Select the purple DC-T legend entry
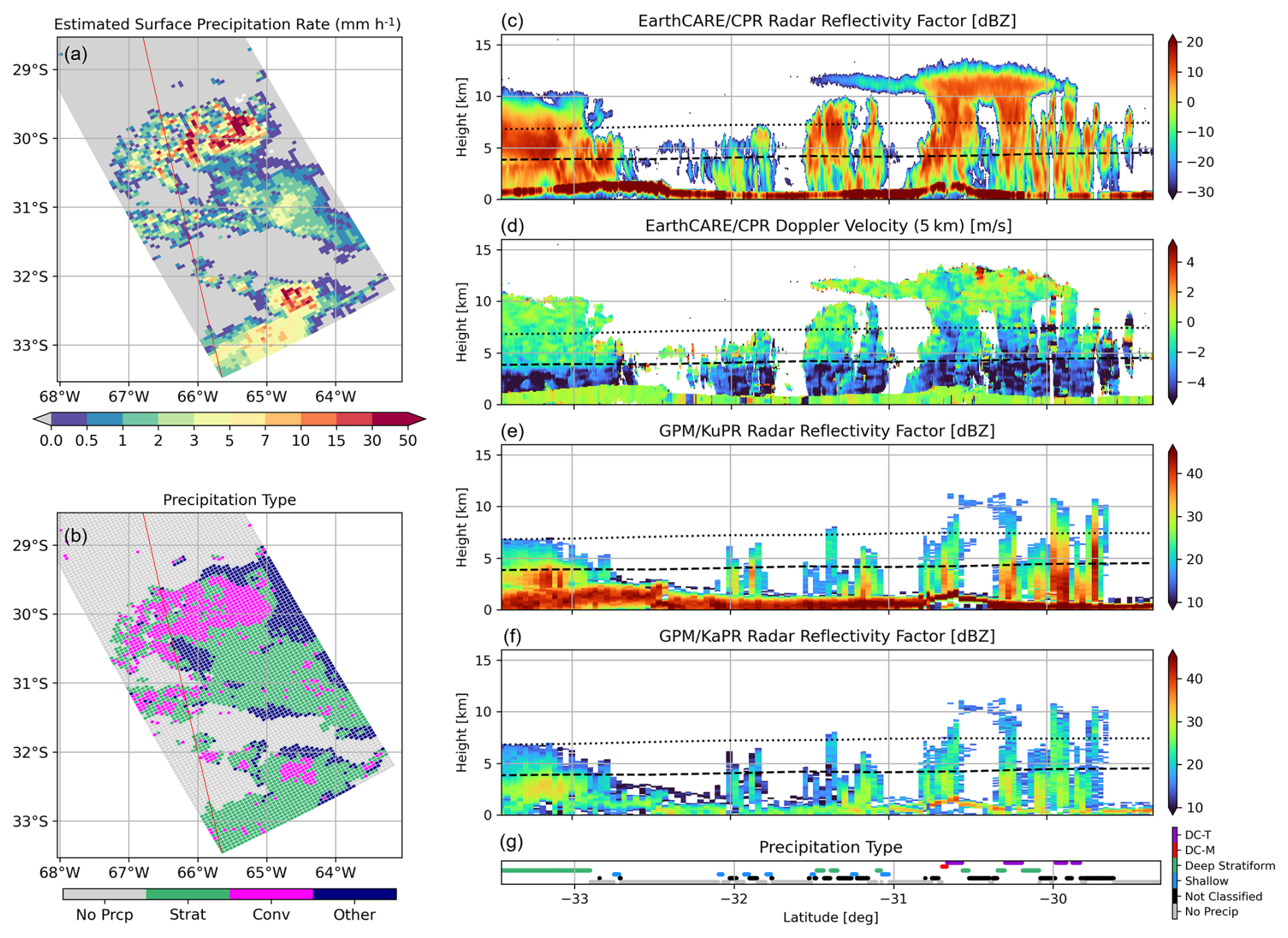 (x=1197, y=835)
